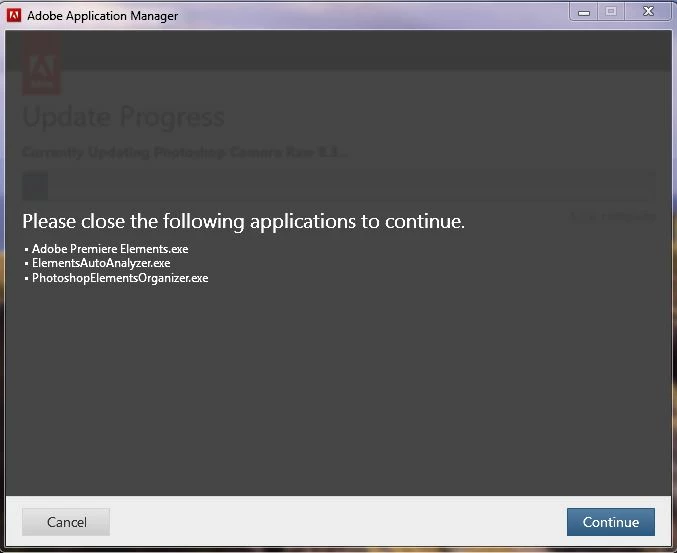Screen dimensions: 677x553
Task: Select 'Adobe Premiere Elements.exe' list entry
Action: click(x=110, y=249)
